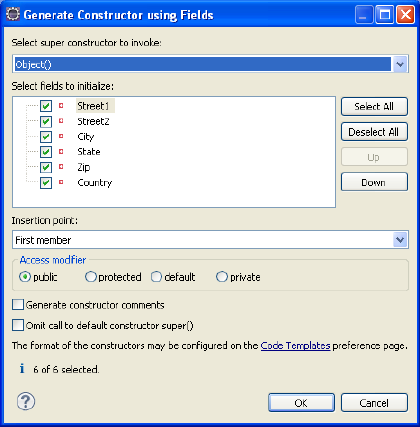Select the Country field name
The width and height of the screenshot is (420, 427).
(x=95, y=183)
